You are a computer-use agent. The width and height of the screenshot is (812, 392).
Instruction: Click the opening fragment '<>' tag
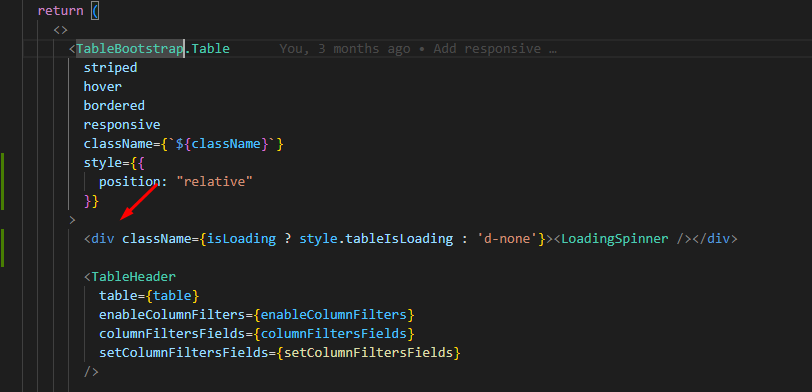point(61,30)
